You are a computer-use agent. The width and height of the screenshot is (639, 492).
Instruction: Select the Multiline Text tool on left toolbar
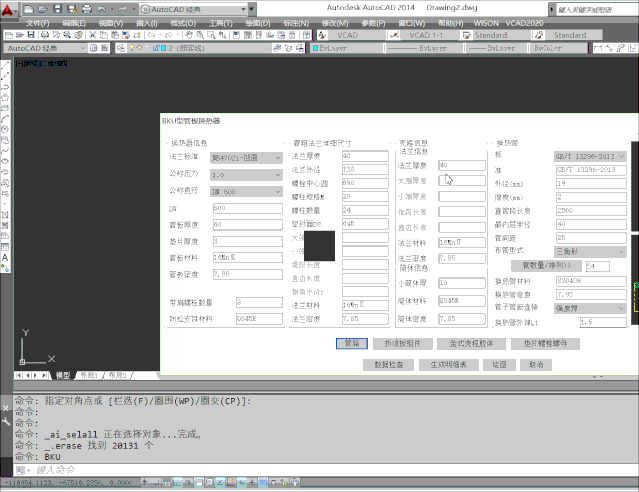point(6,258)
